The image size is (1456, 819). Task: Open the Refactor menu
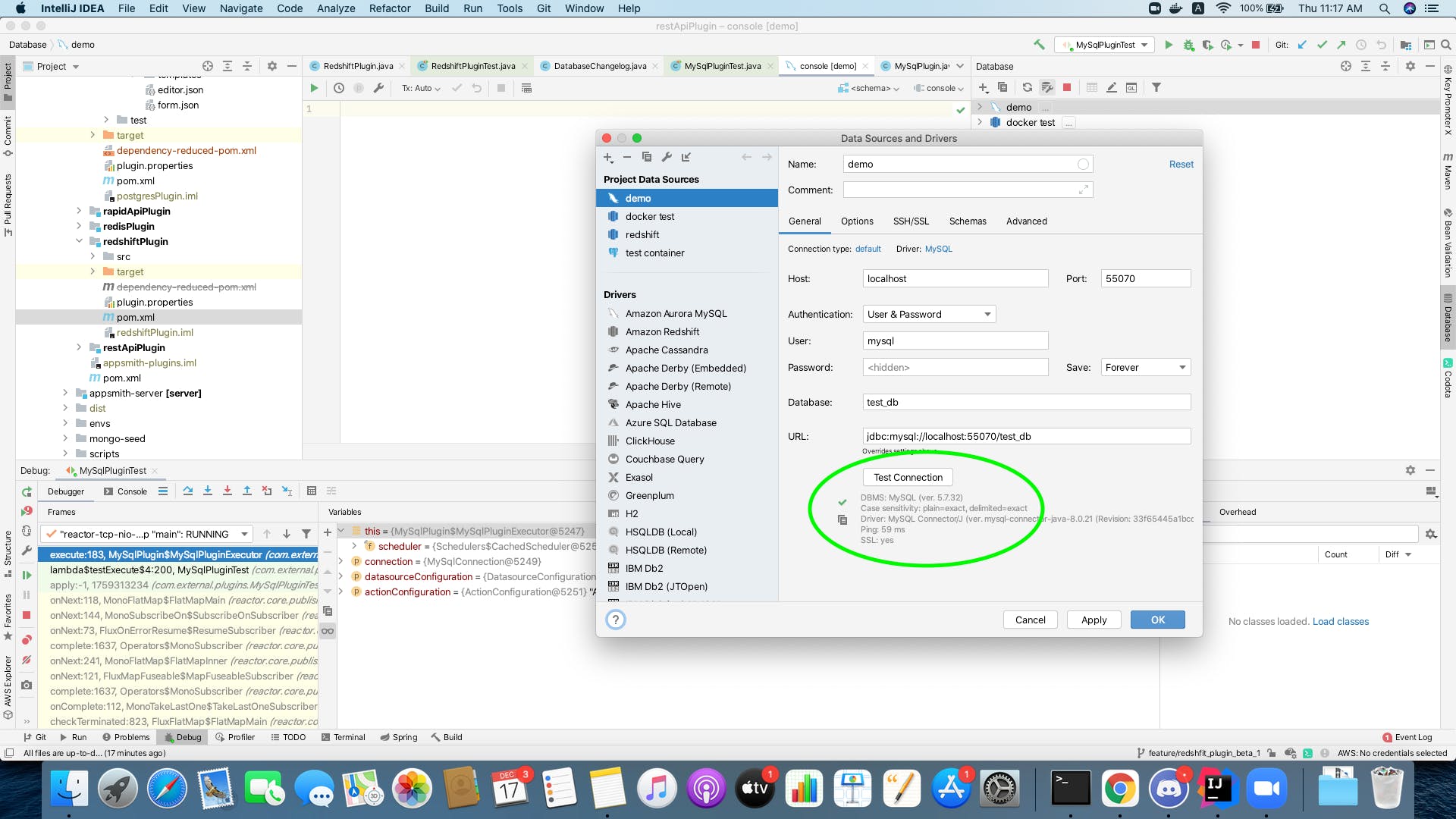tap(389, 8)
